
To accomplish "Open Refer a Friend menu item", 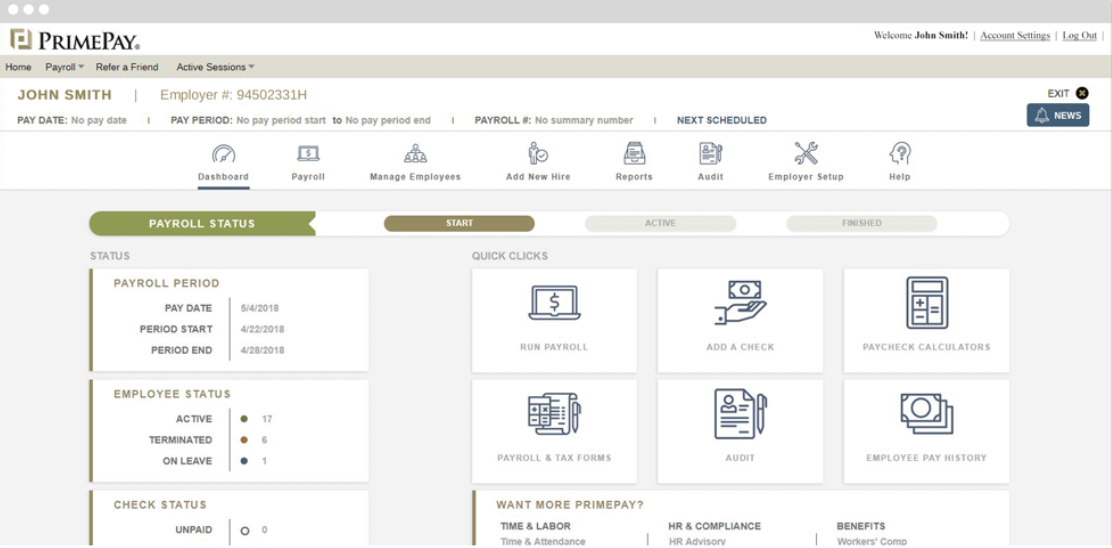I will (127, 67).
